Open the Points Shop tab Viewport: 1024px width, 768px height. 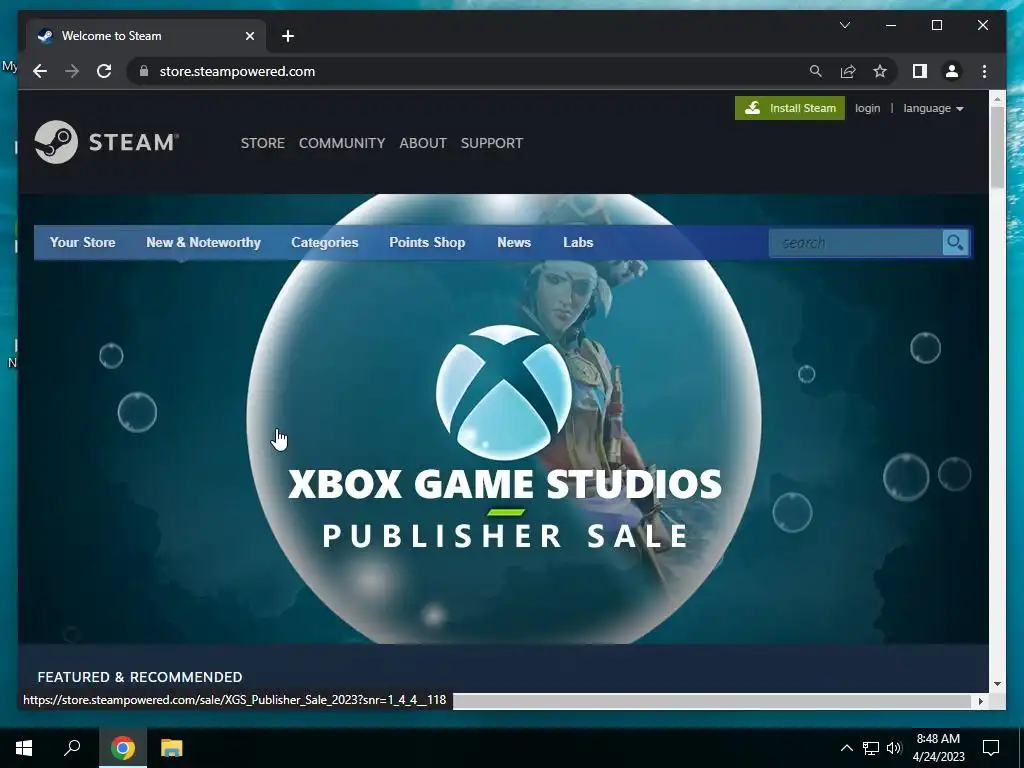pos(427,242)
